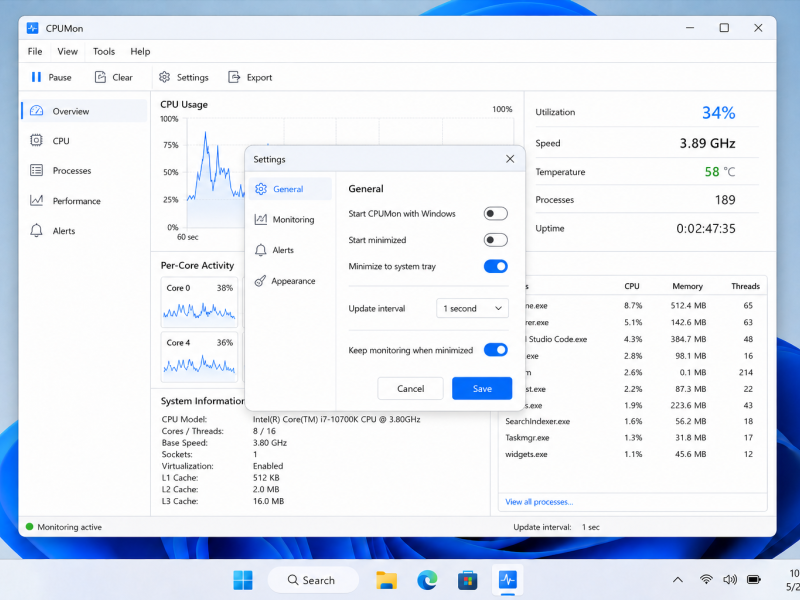Close the Settings dialog with X
The width and height of the screenshot is (800, 600).
pyautogui.click(x=510, y=159)
